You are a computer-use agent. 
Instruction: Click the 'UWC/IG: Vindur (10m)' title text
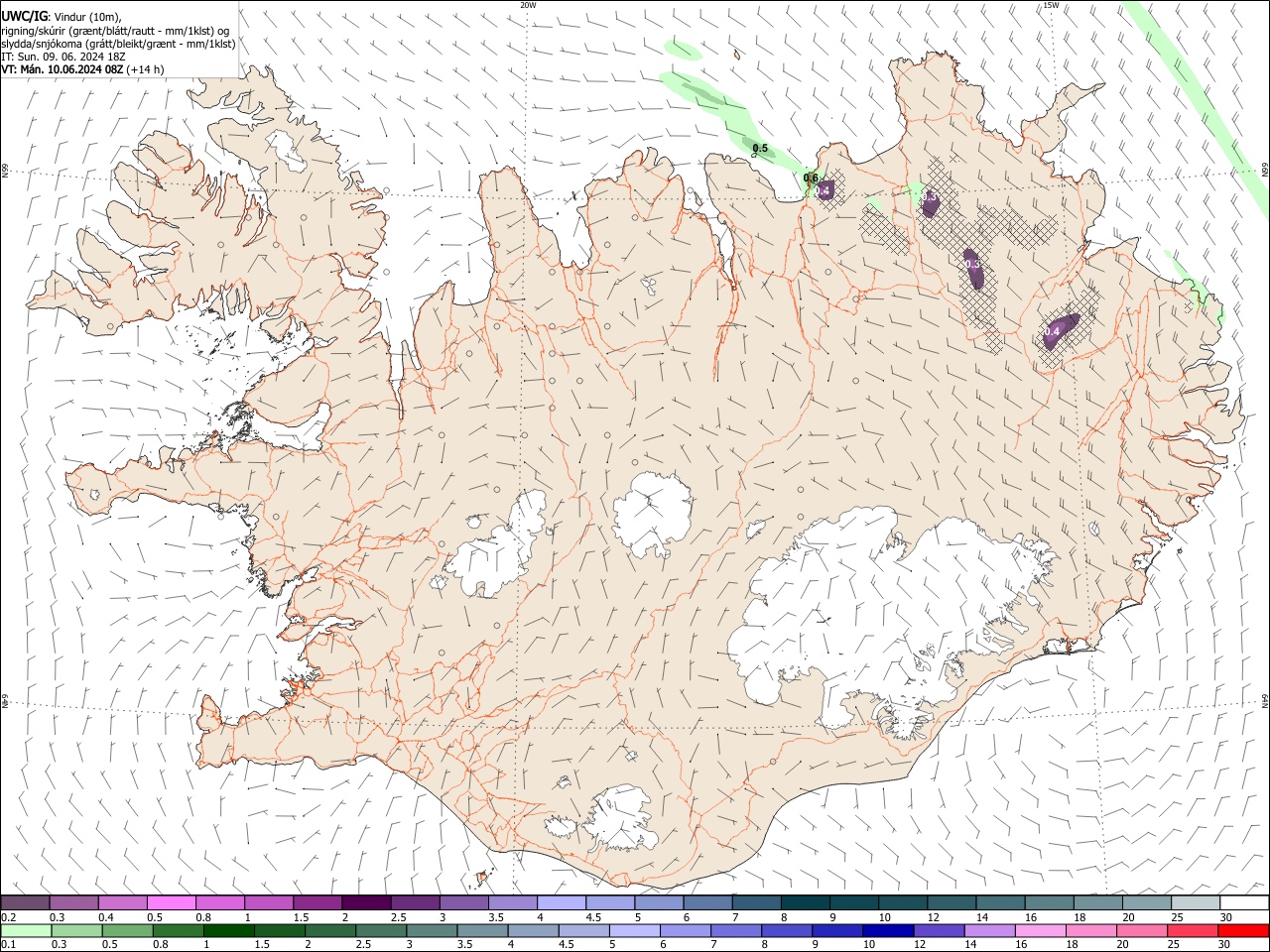[x=62, y=16]
